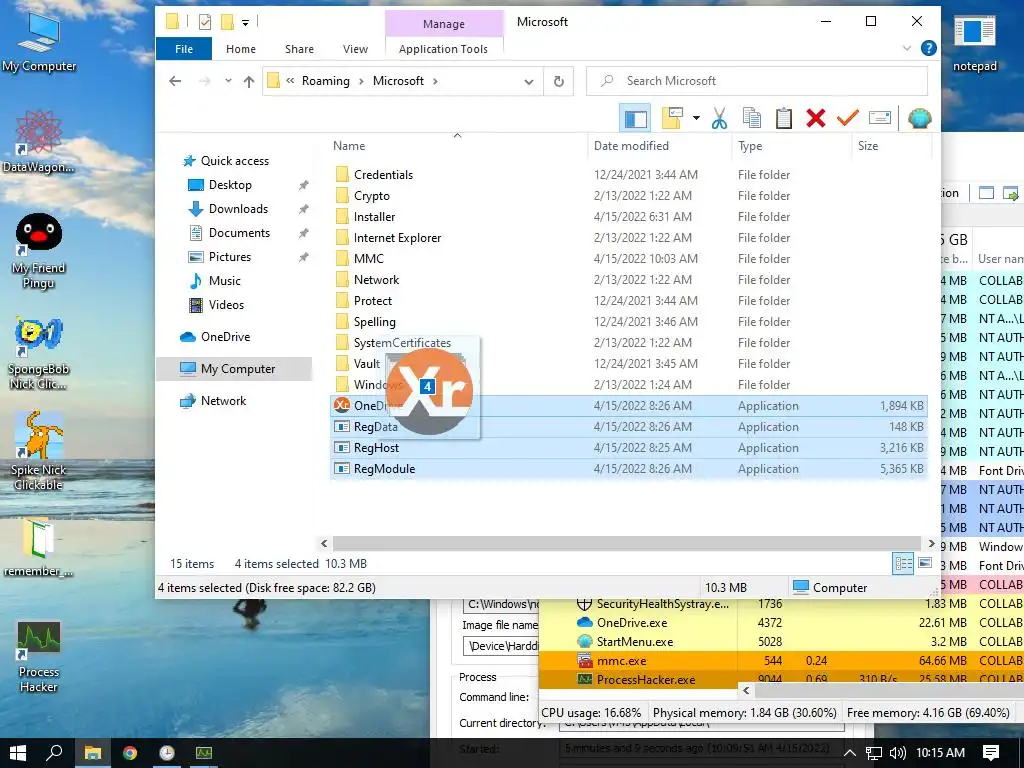Click the orange checkmark Properties icon

pos(848,118)
